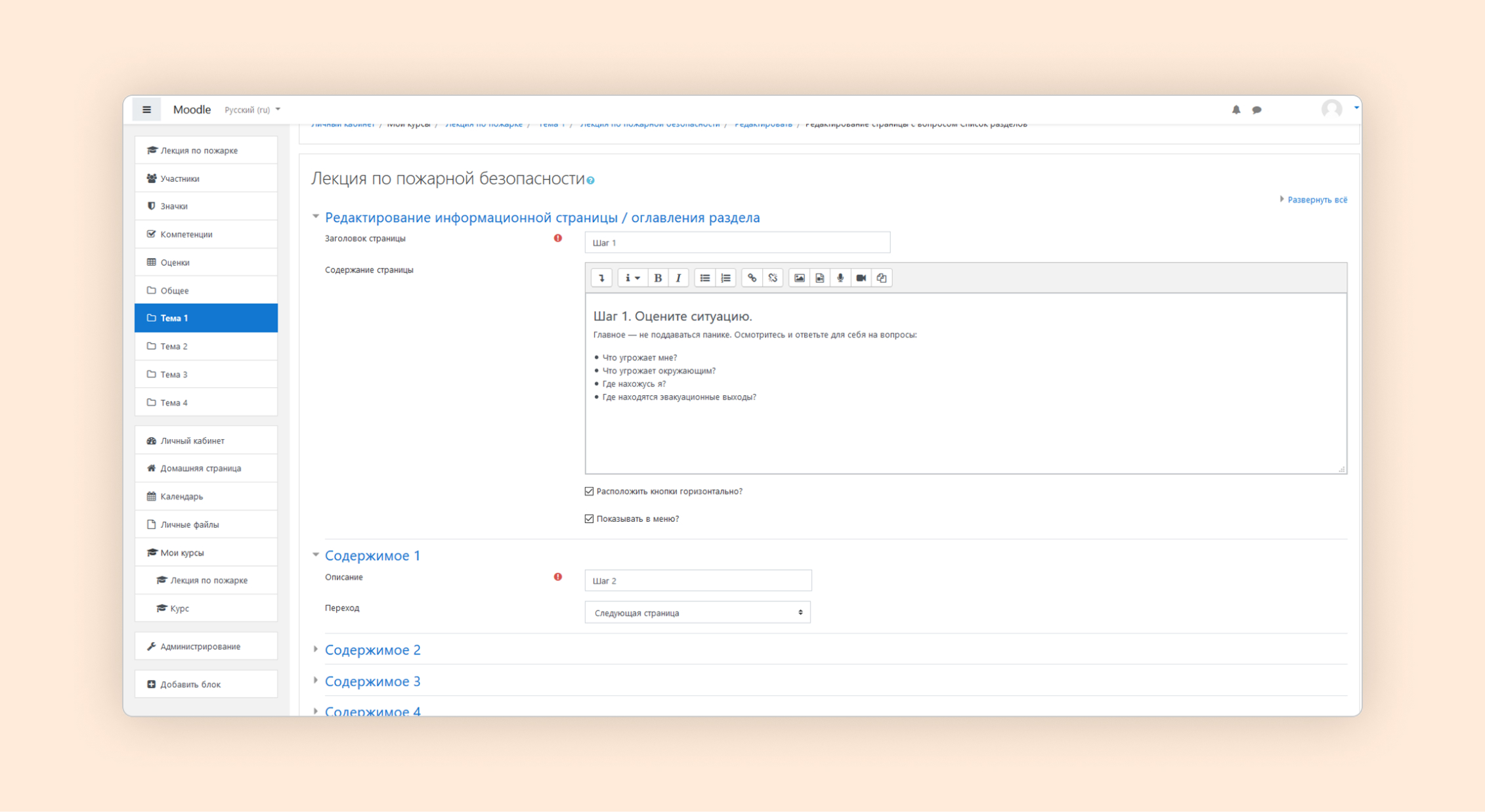This screenshot has width=1485, height=812.
Task: Click Добавить блок in sidebar
Action: 206,684
